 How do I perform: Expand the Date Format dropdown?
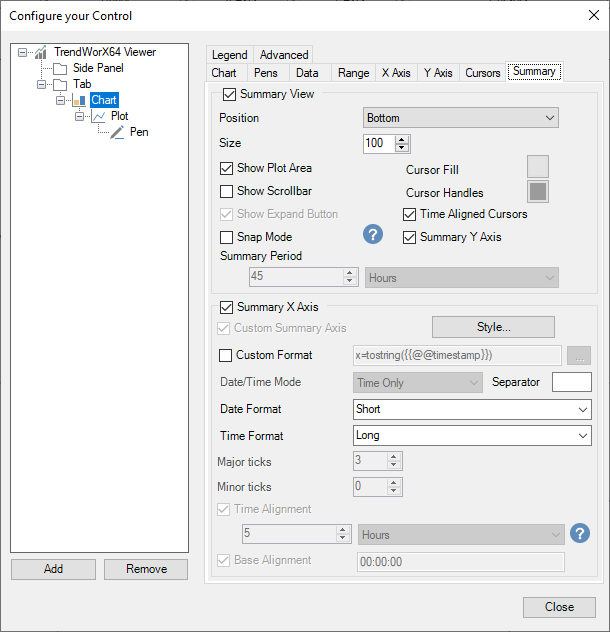(472, 409)
